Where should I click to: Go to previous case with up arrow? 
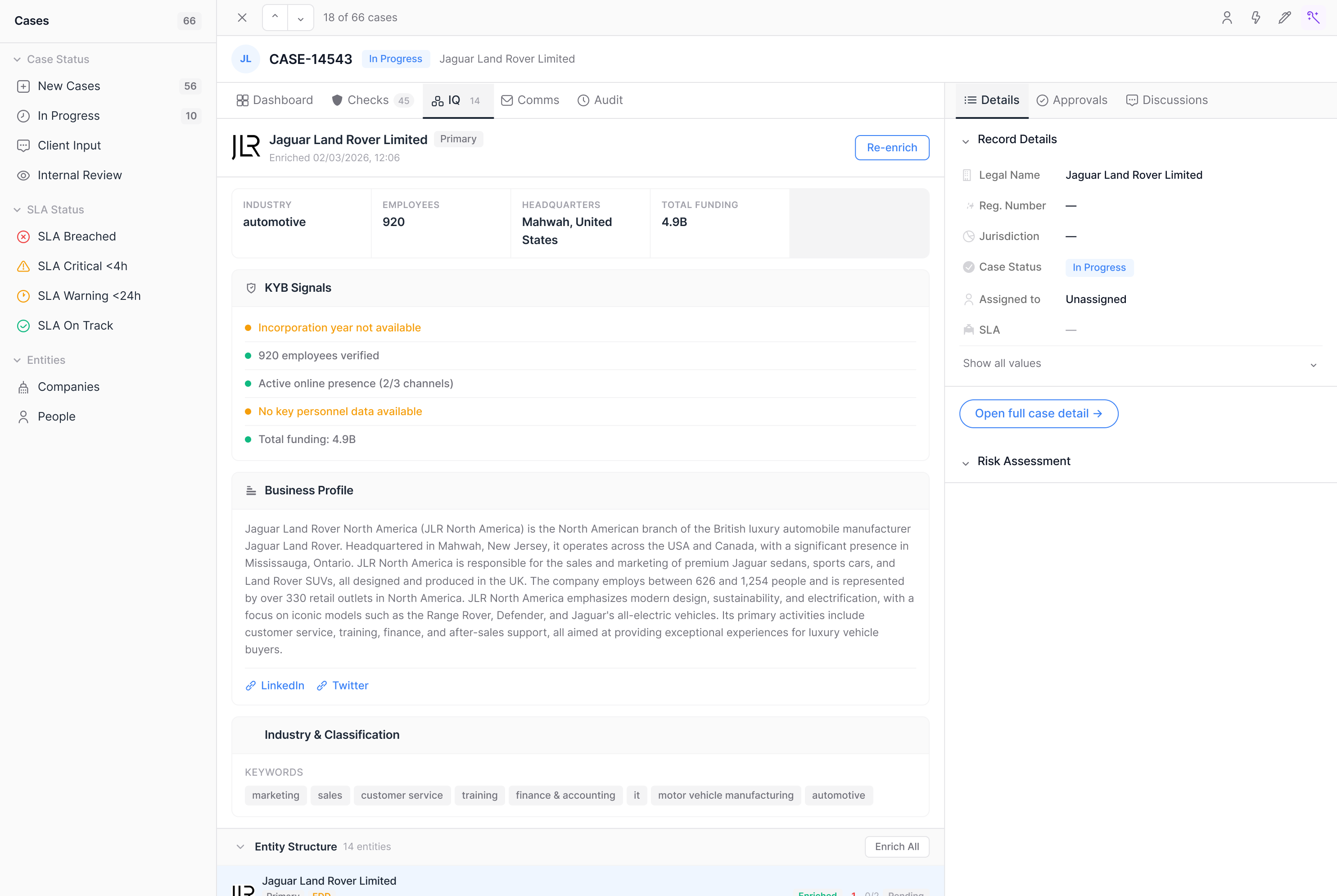[275, 18]
